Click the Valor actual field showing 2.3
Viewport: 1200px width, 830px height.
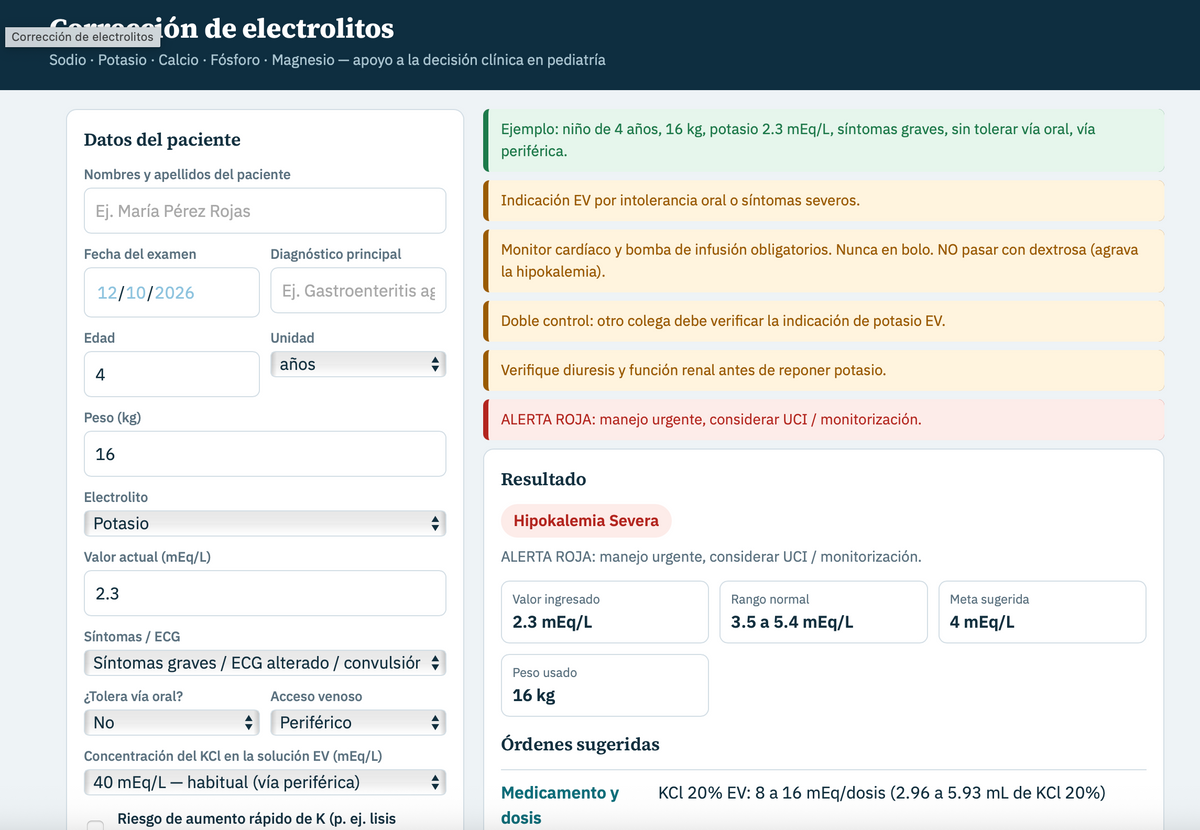click(x=265, y=593)
